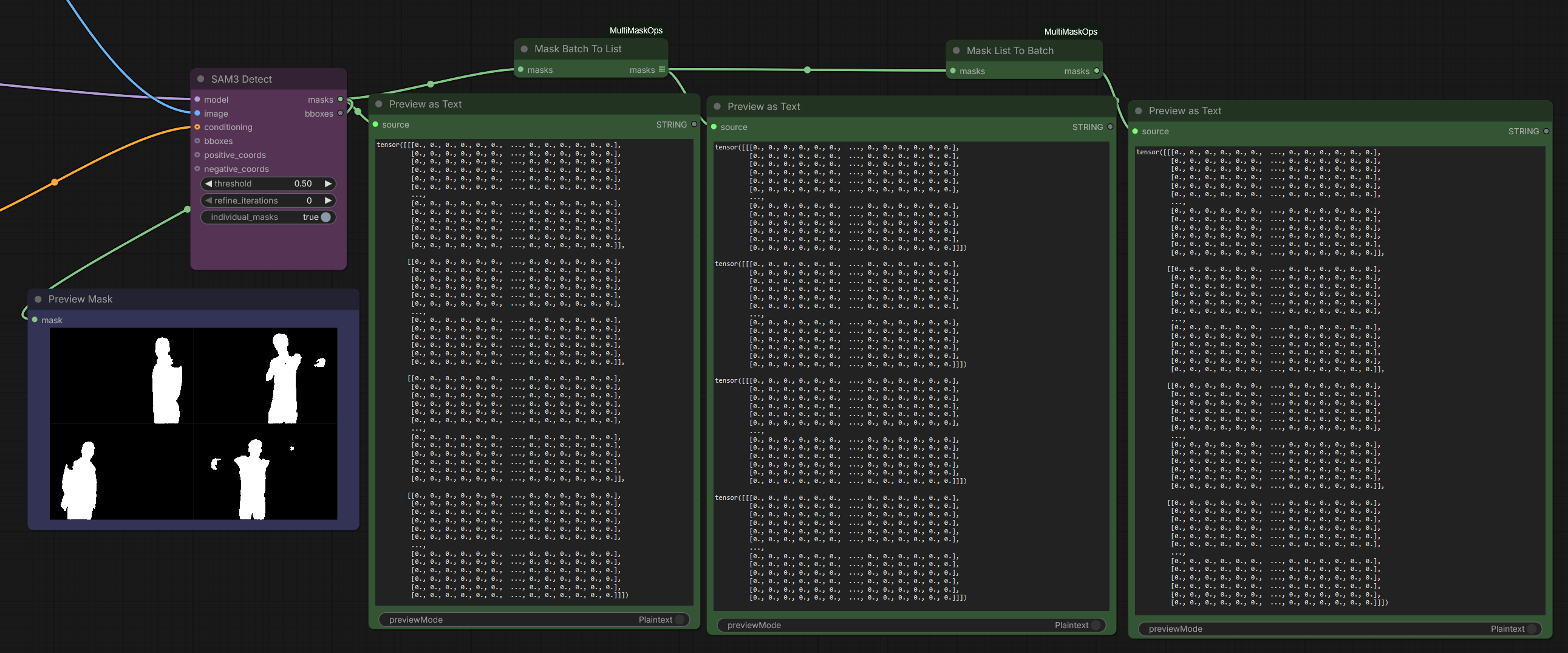This screenshot has width=1568, height=653.
Task: Click the bottom-left mask thumbnail in Preview Mask
Action: pyautogui.click(x=121, y=471)
